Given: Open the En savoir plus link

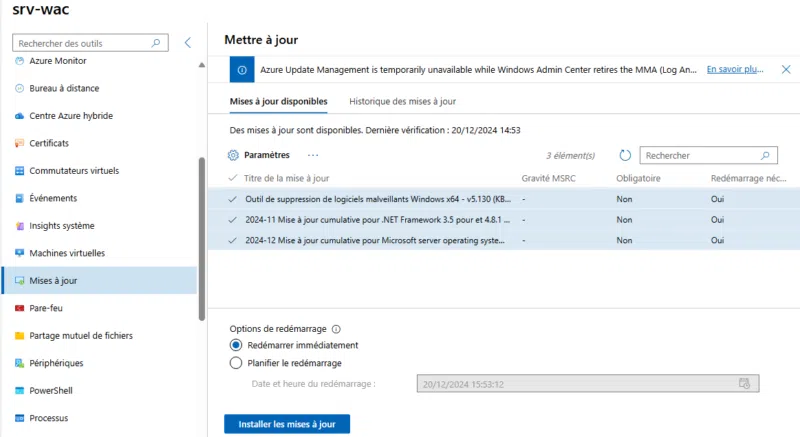Looking at the screenshot, I should [x=735, y=69].
